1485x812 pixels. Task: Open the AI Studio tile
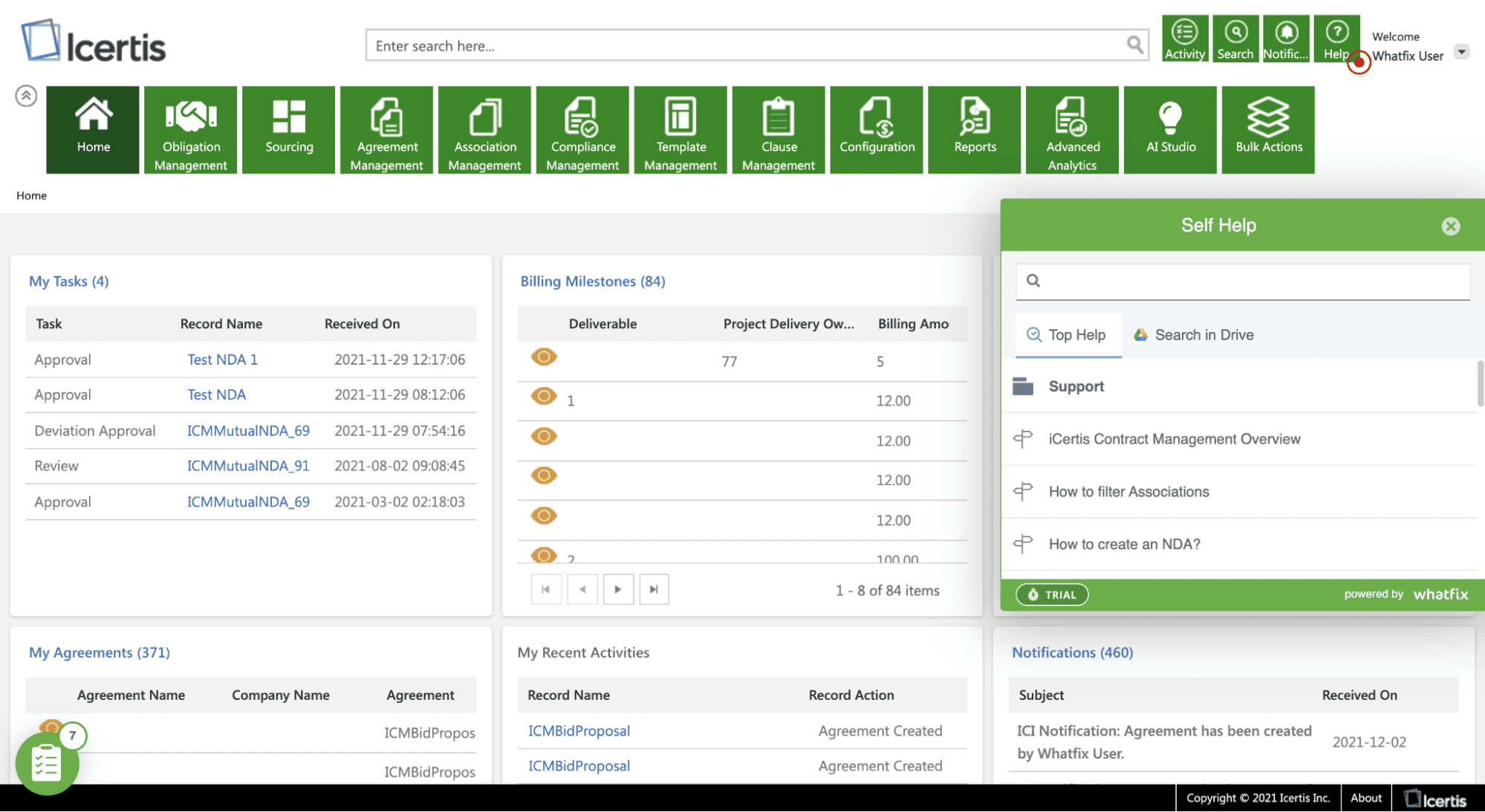[1171, 130]
